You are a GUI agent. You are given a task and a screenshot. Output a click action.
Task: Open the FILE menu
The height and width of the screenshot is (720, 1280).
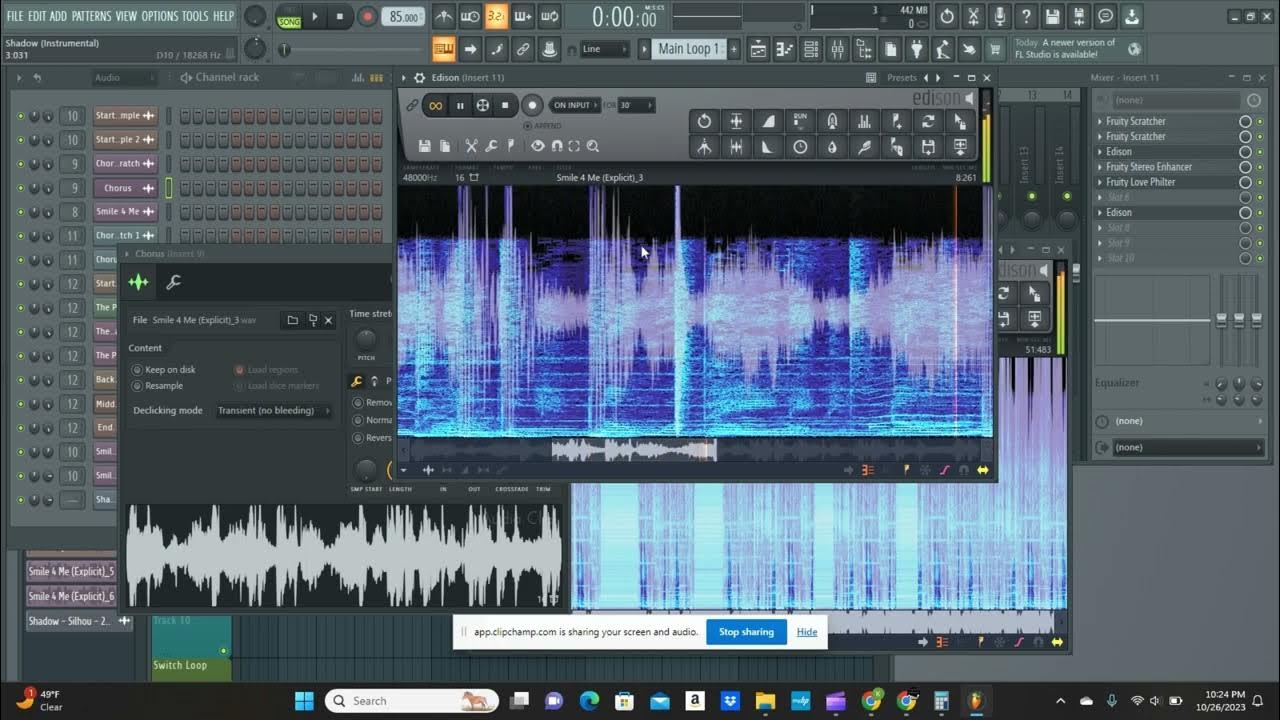pos(15,16)
